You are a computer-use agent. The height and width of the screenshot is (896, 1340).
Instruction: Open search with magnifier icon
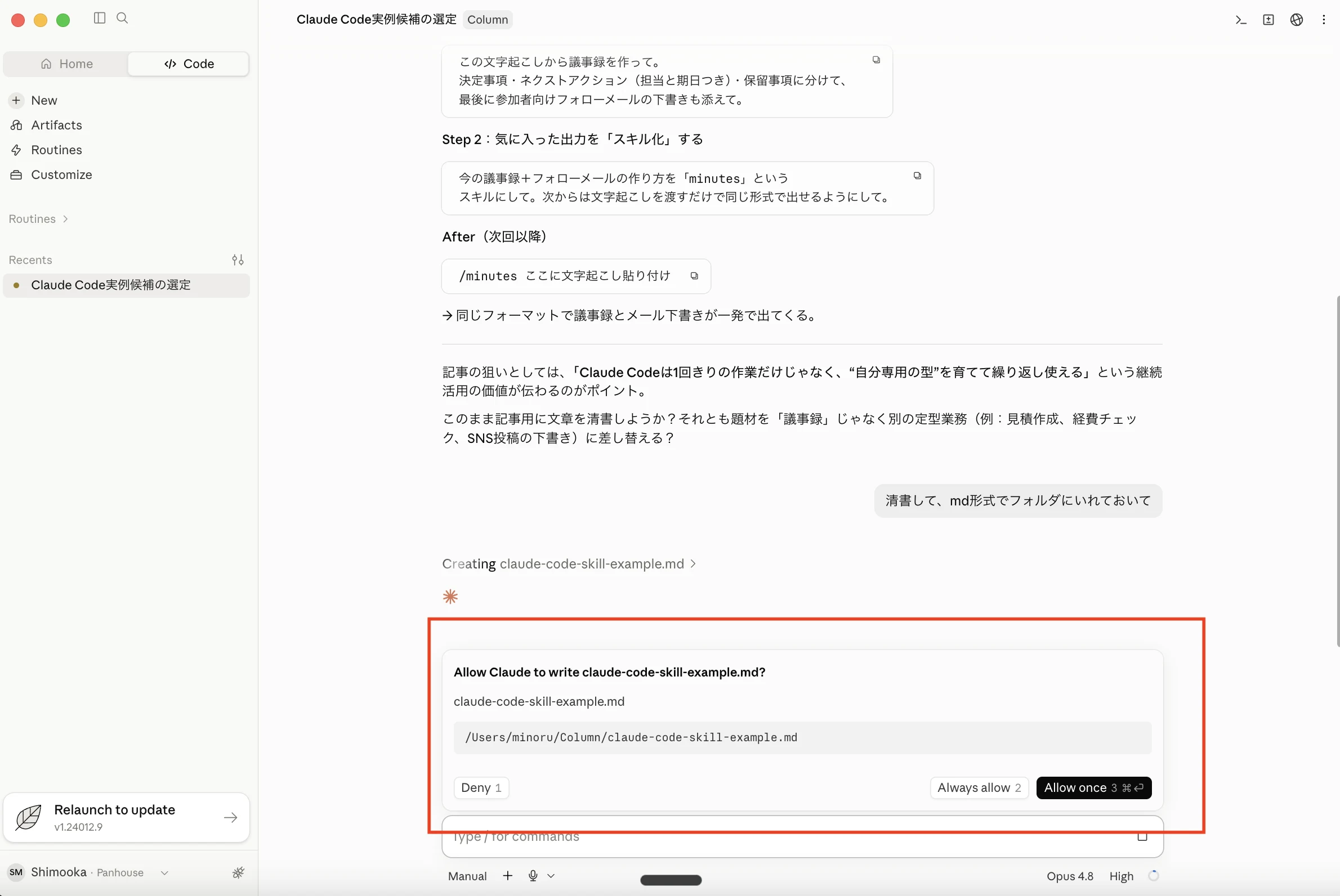click(122, 18)
